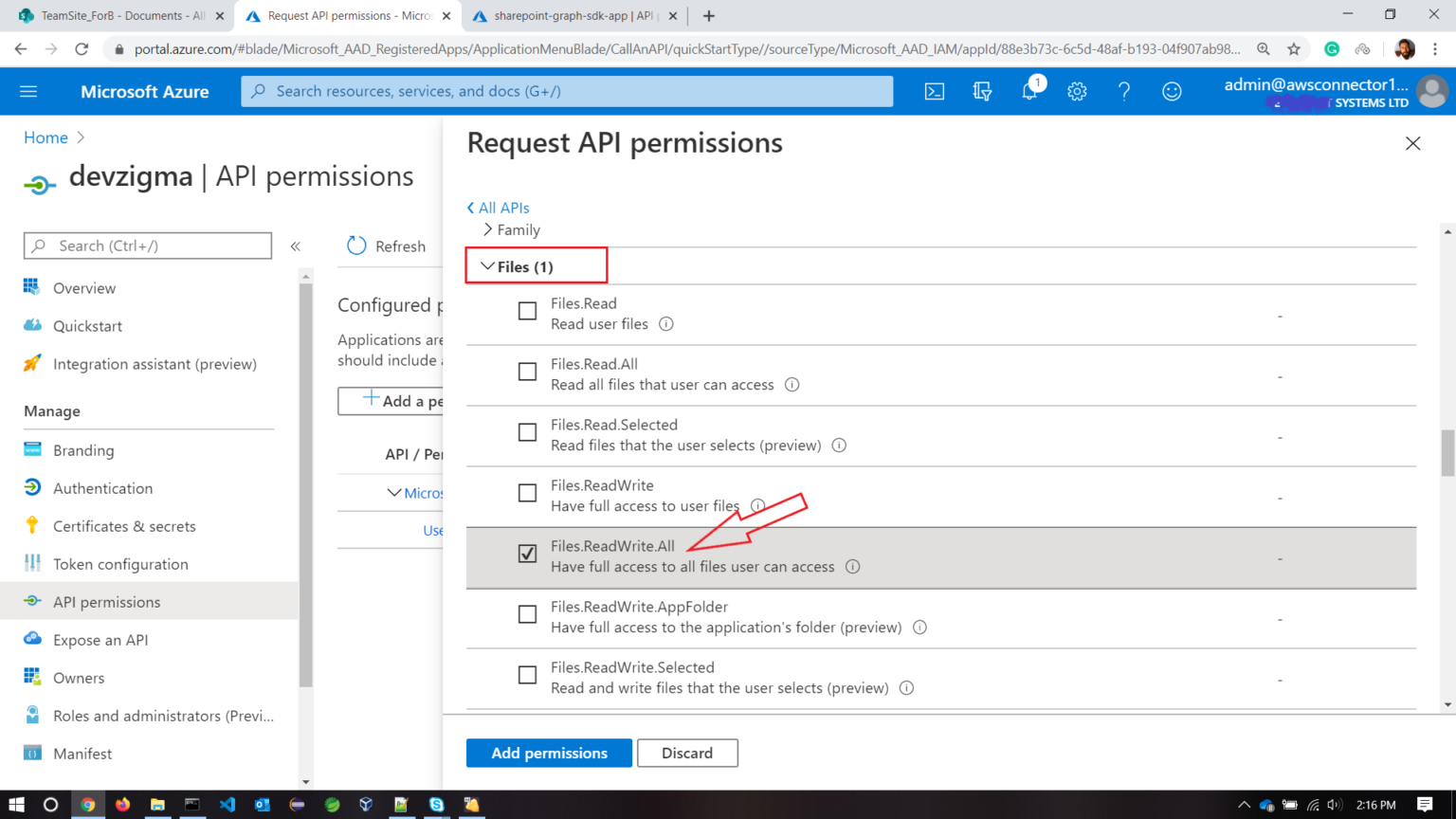
Task: Enable the Files.ReadWrite.AppFolder permission
Action: (x=527, y=614)
